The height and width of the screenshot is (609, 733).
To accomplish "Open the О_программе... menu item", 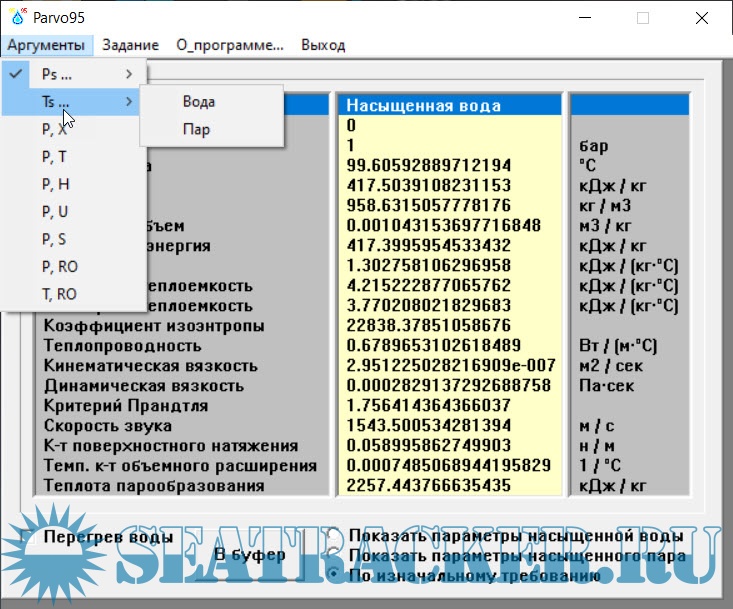I will click(230, 45).
